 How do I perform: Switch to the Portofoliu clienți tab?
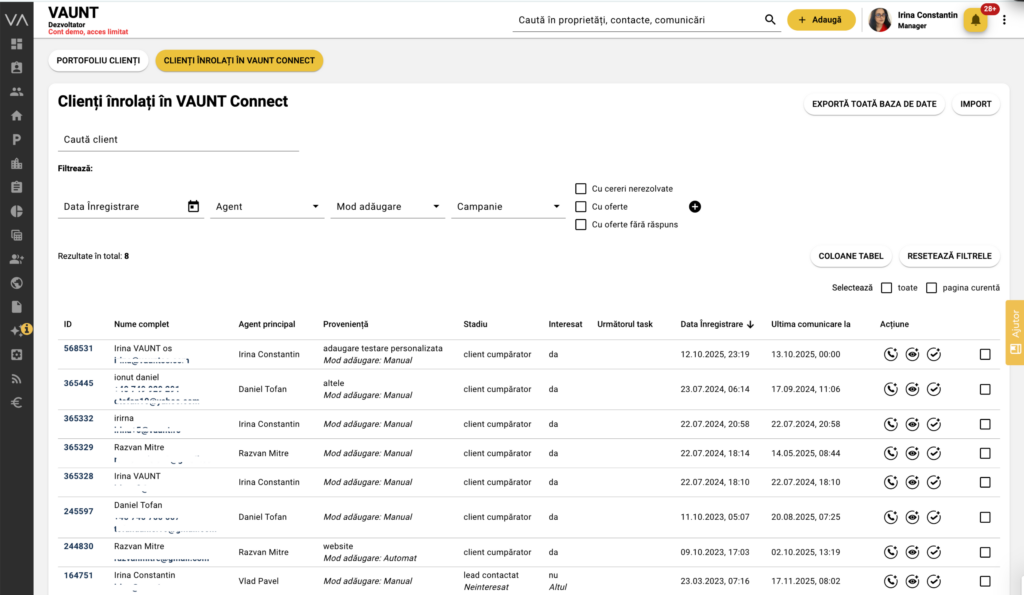coord(98,61)
